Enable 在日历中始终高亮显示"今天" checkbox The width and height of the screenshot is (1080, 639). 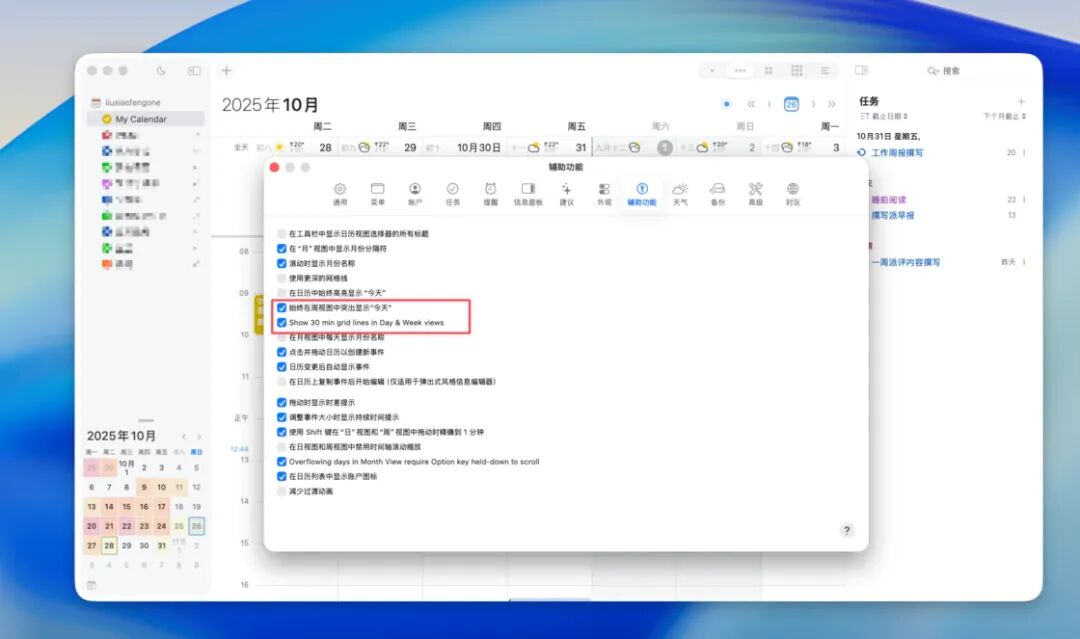point(282,293)
